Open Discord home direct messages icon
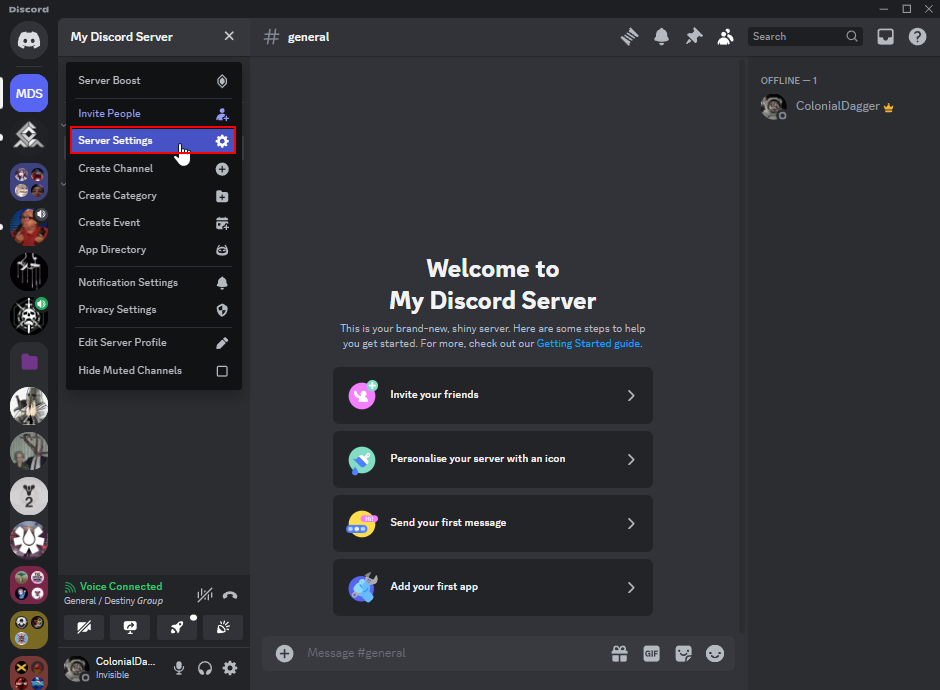Viewport: 940px width, 690px height. 29,40
